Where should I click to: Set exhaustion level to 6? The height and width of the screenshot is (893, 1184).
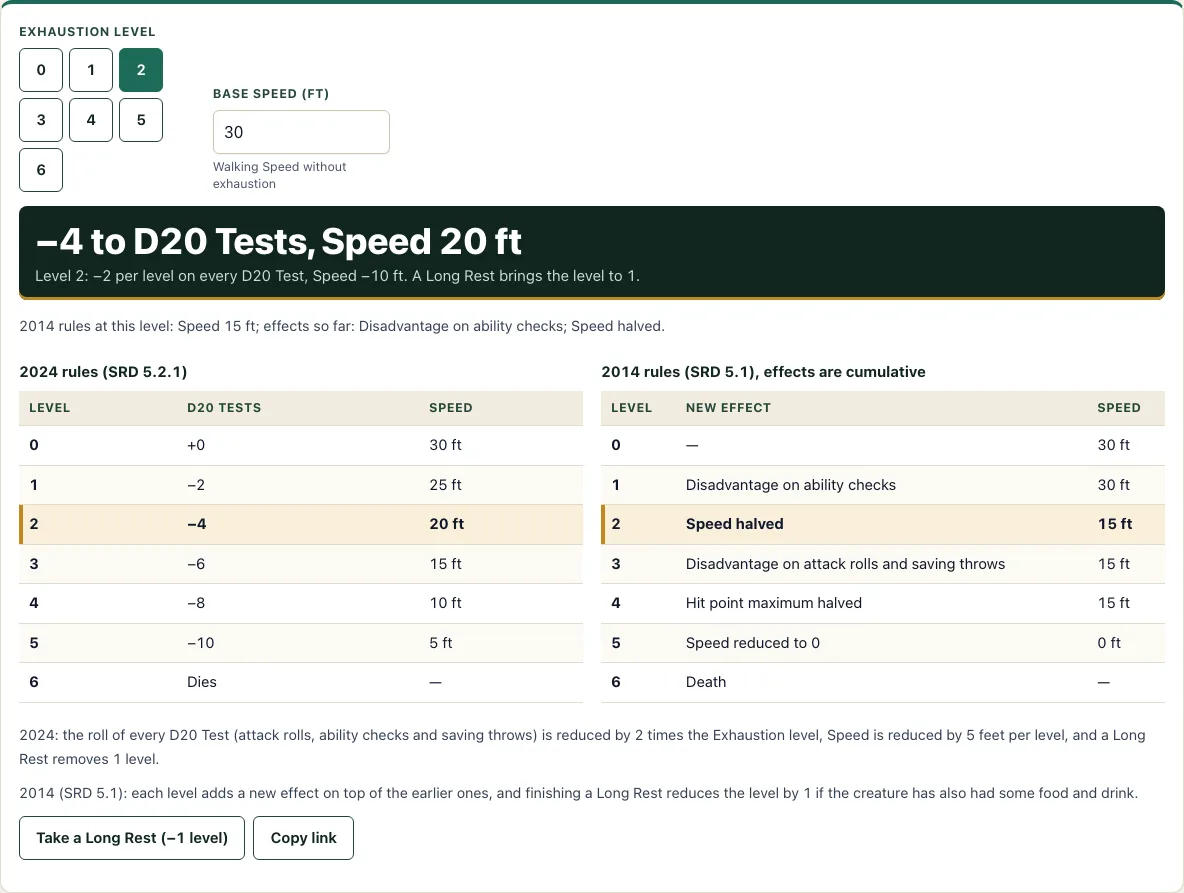[x=41, y=170]
